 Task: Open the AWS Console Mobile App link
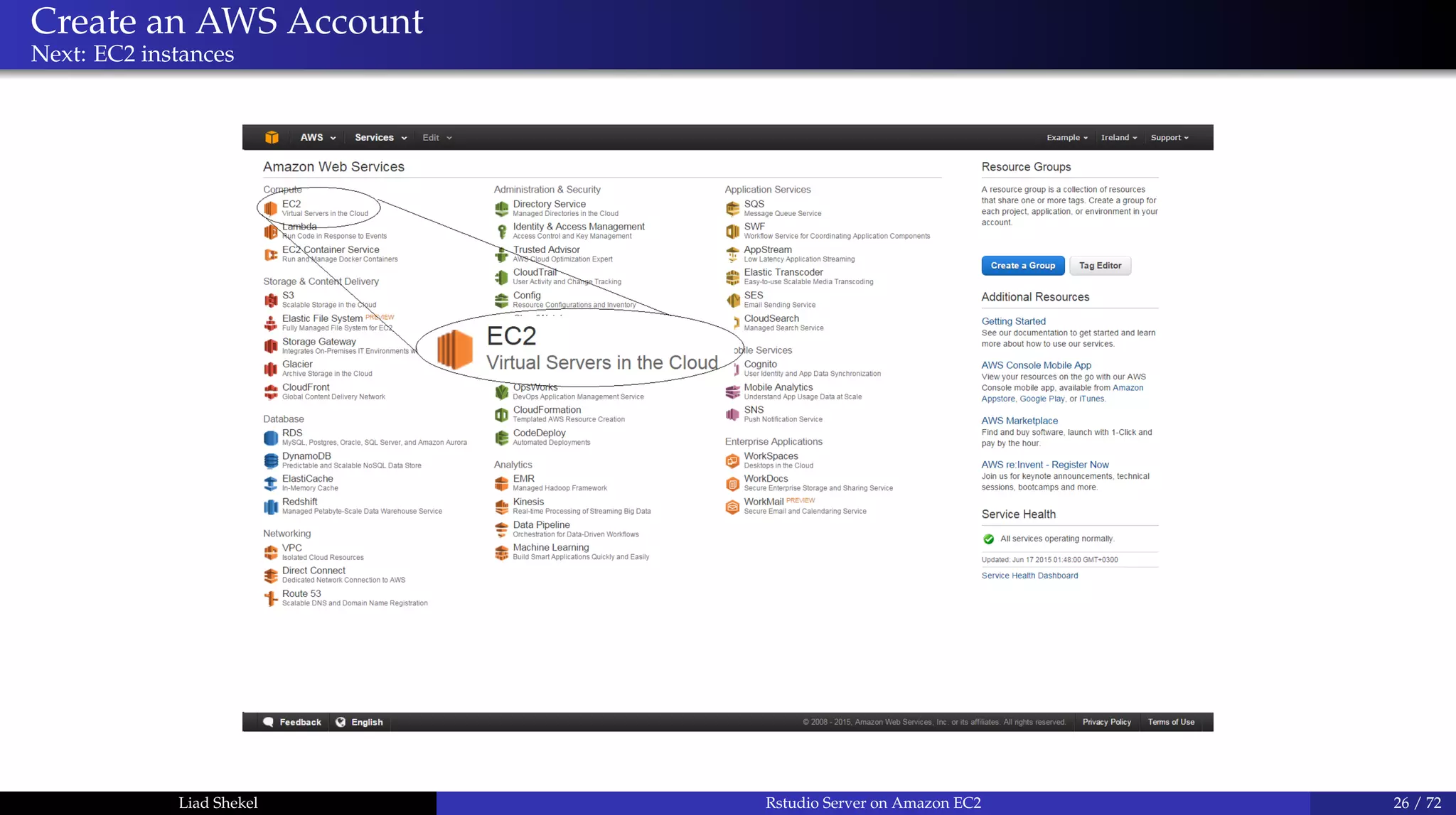[1036, 365]
